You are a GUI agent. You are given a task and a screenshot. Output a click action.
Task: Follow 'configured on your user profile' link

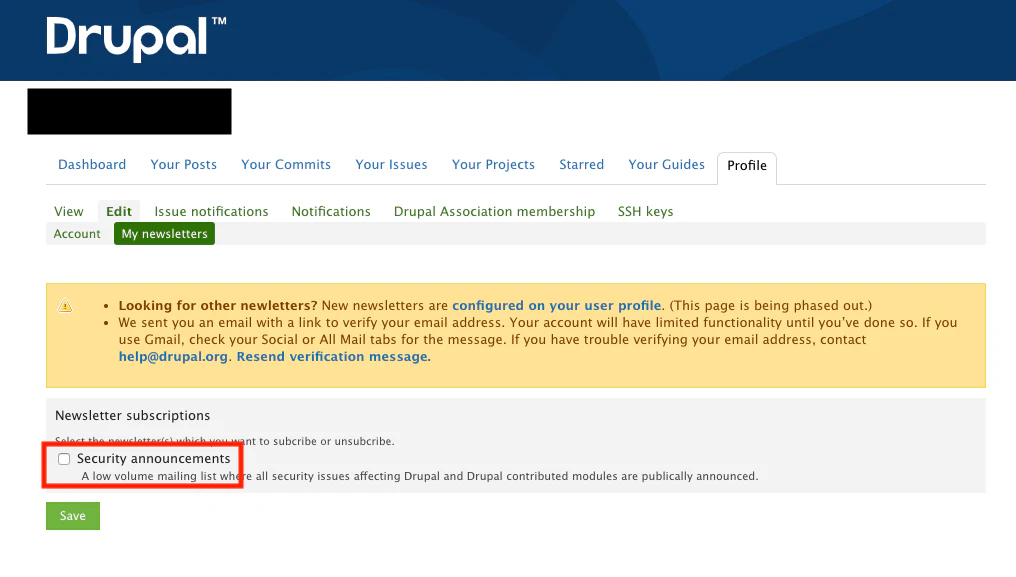[557, 305]
